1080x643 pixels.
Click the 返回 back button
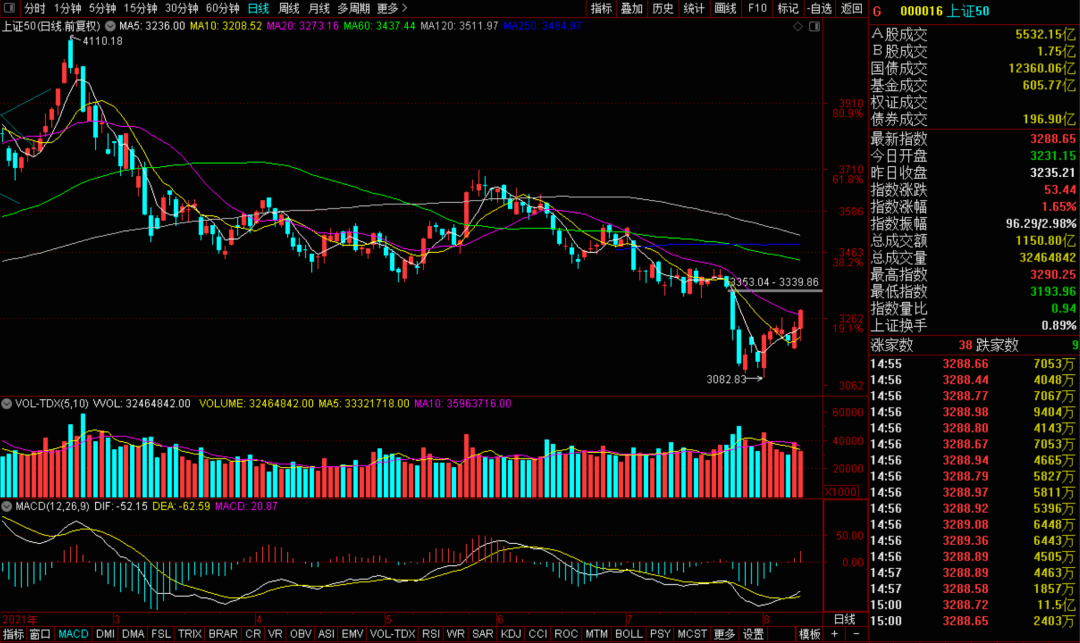pyautogui.click(x=851, y=8)
